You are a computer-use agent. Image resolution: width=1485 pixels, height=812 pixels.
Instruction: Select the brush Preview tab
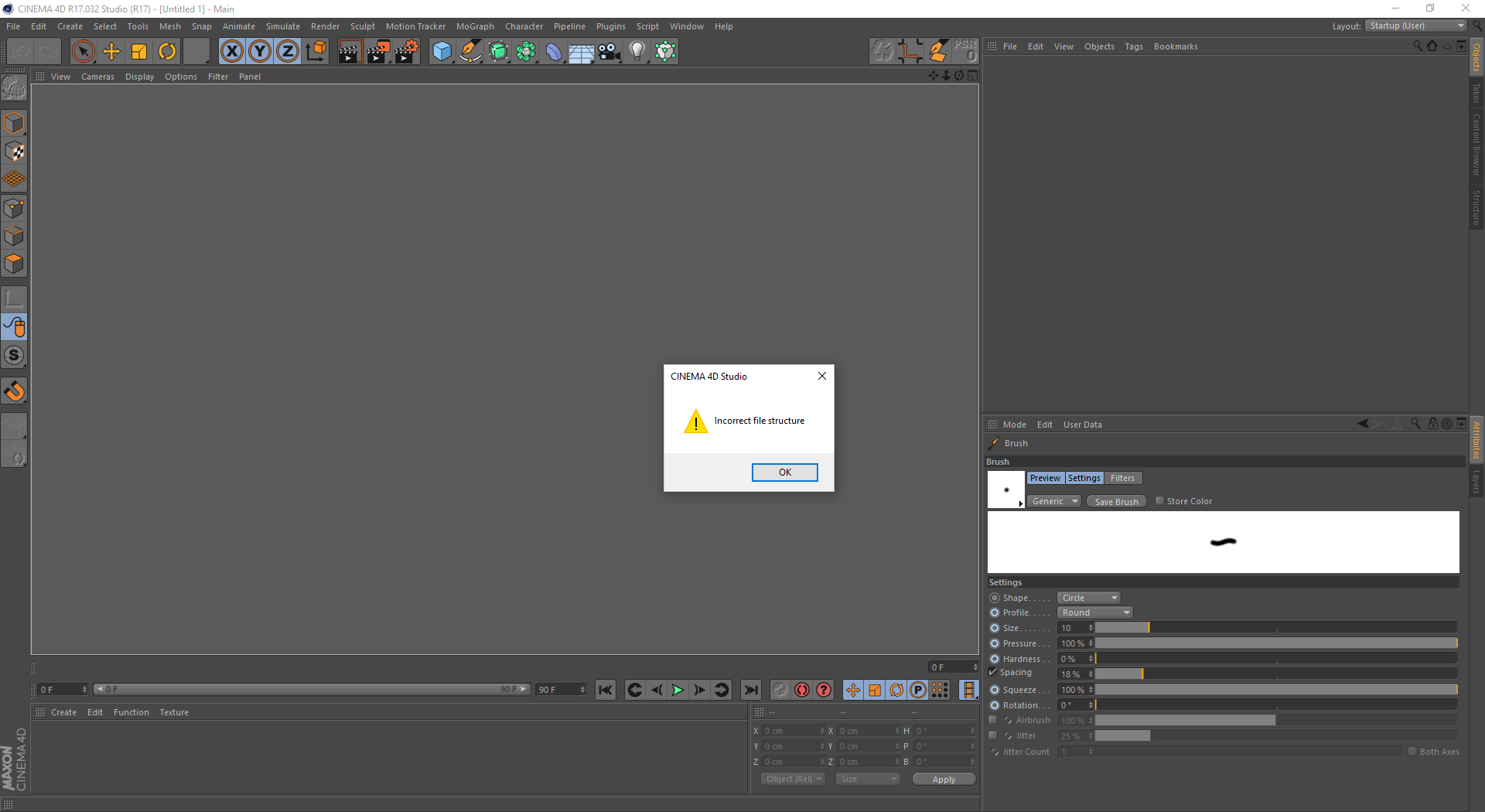point(1045,478)
